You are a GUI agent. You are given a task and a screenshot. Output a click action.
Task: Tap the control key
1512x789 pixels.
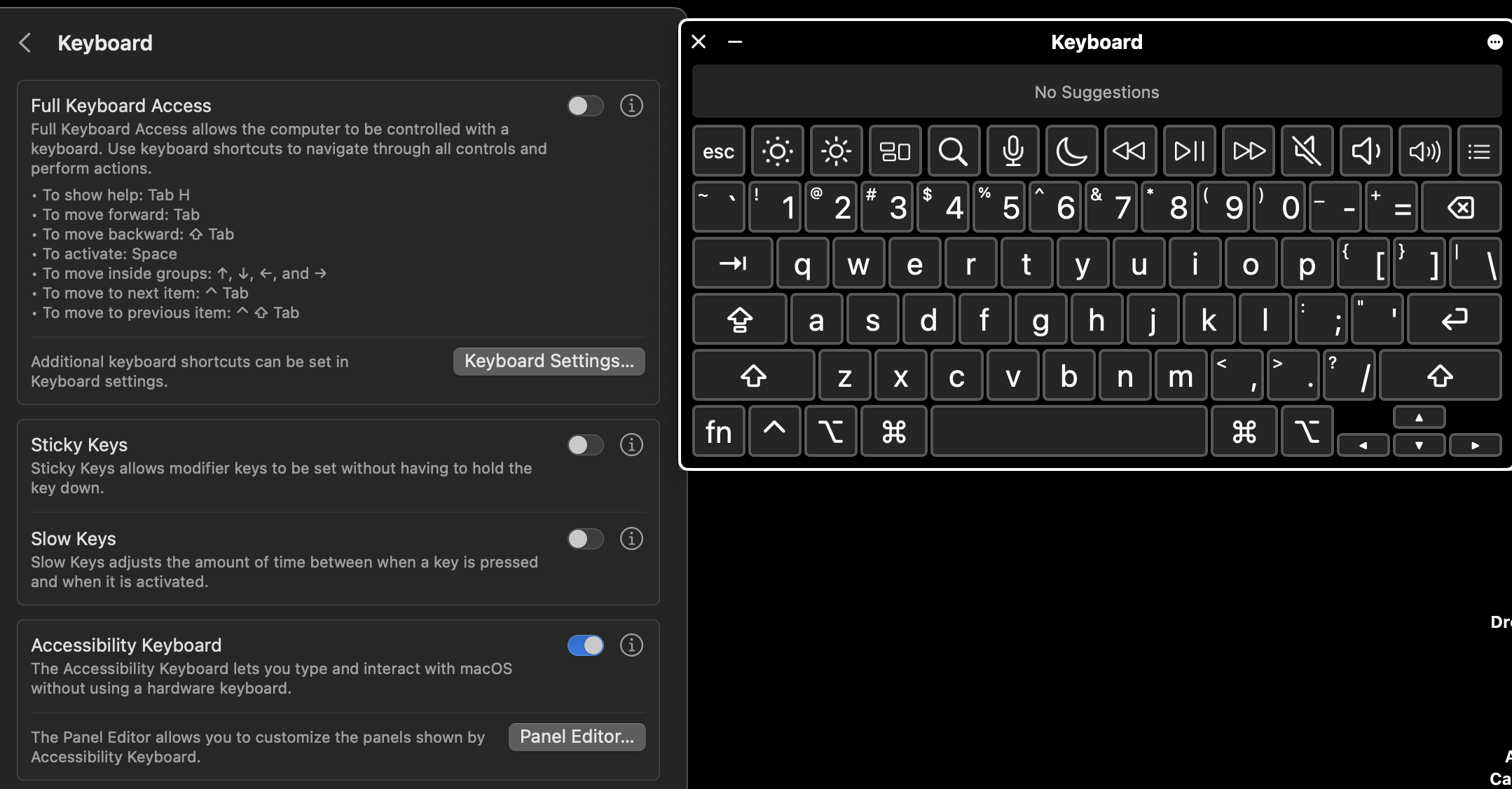pos(775,431)
